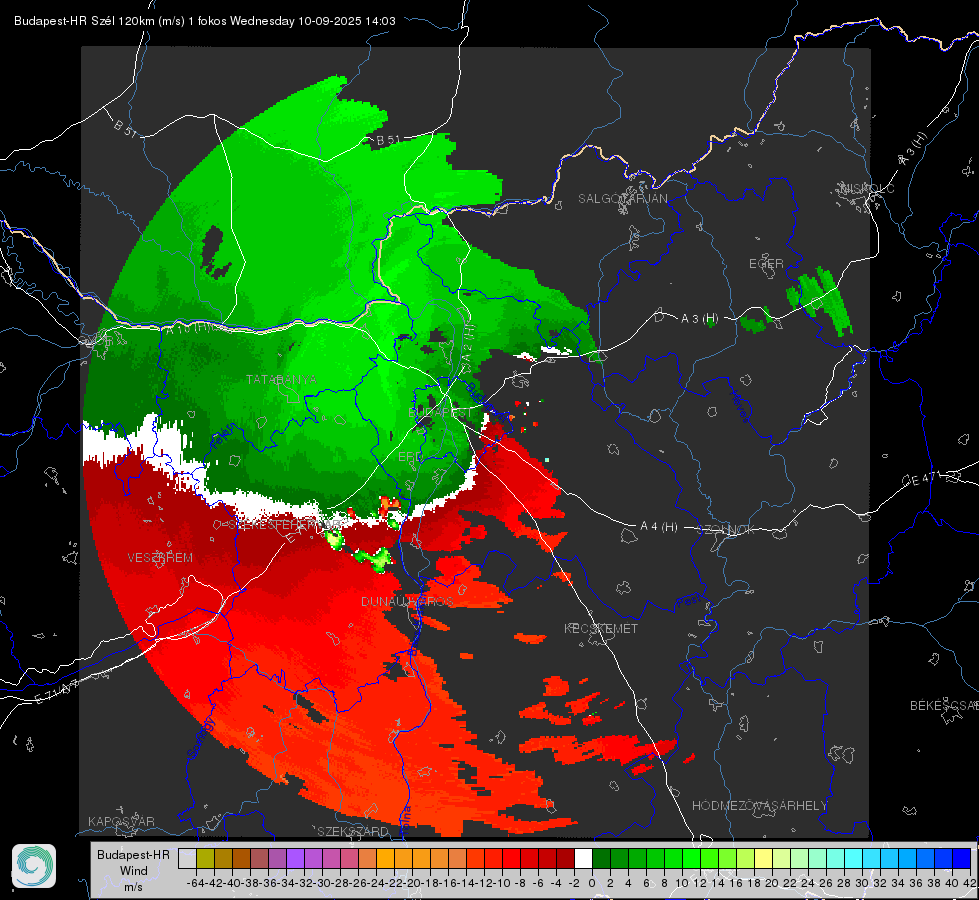This screenshot has height=900, width=979.
Task: Select the TATABÁNYA city label
Action: (282, 380)
